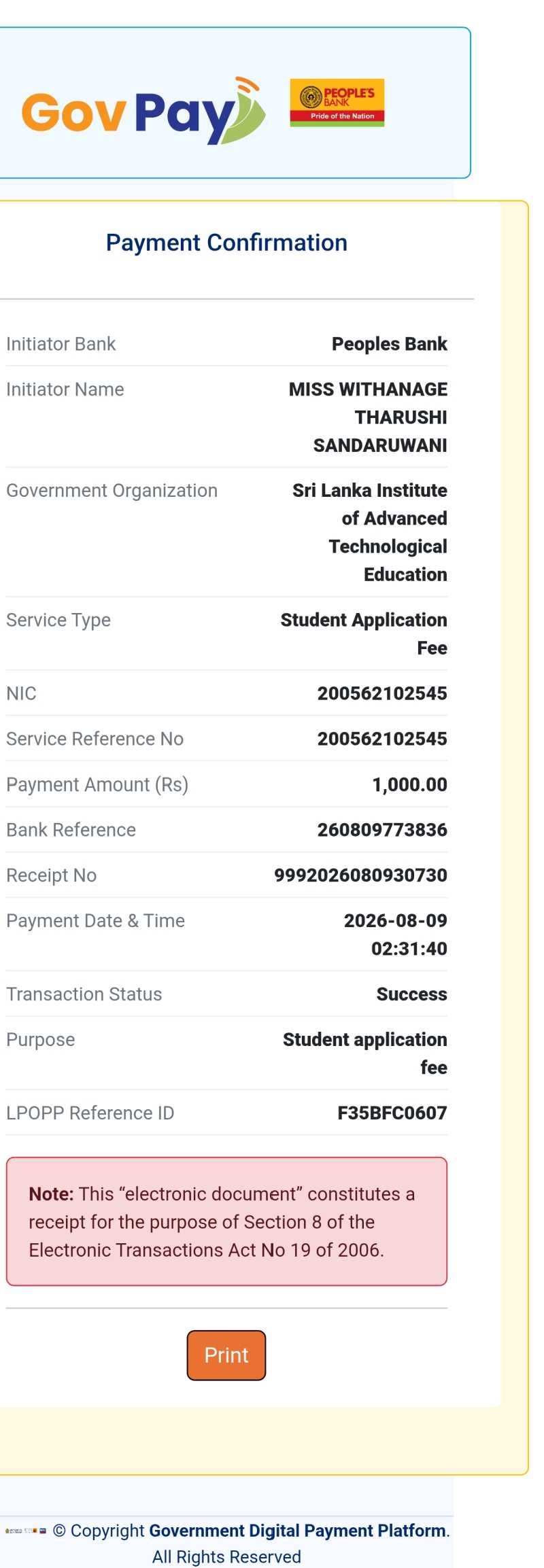This screenshot has height=1568, width=544.
Task: Click the All Rights Reserved footer text
Action: tap(226, 1556)
